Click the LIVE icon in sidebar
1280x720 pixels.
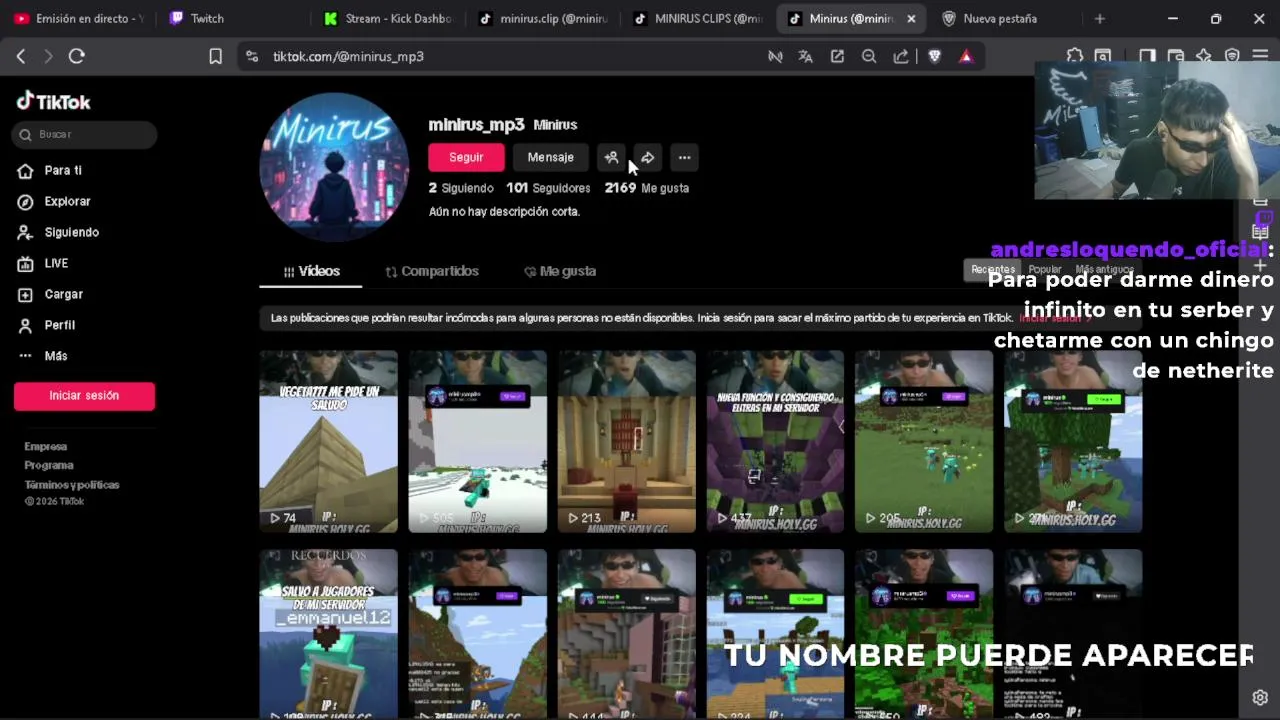(25, 264)
